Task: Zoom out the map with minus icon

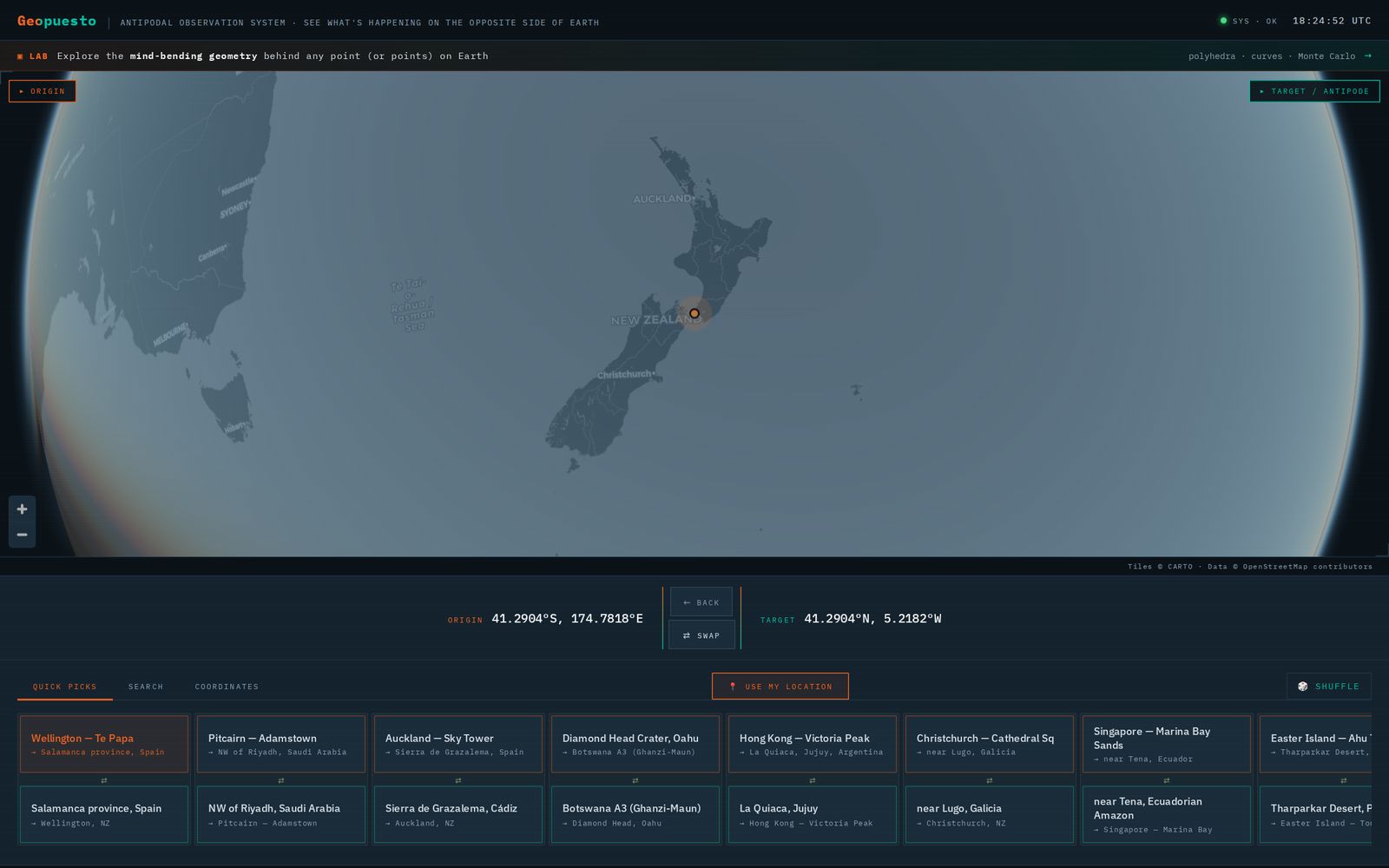Action: tap(22, 535)
